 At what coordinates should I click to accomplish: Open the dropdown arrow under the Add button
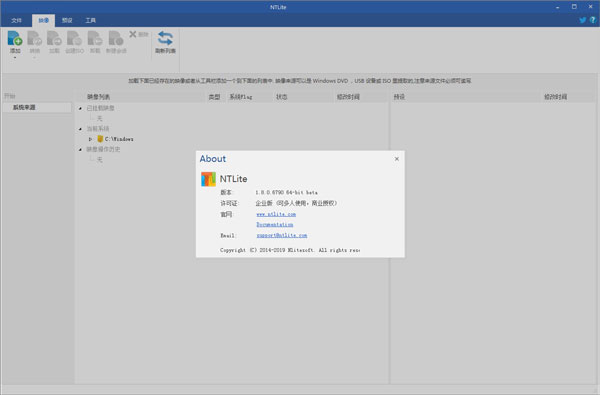pyautogui.click(x=15, y=58)
